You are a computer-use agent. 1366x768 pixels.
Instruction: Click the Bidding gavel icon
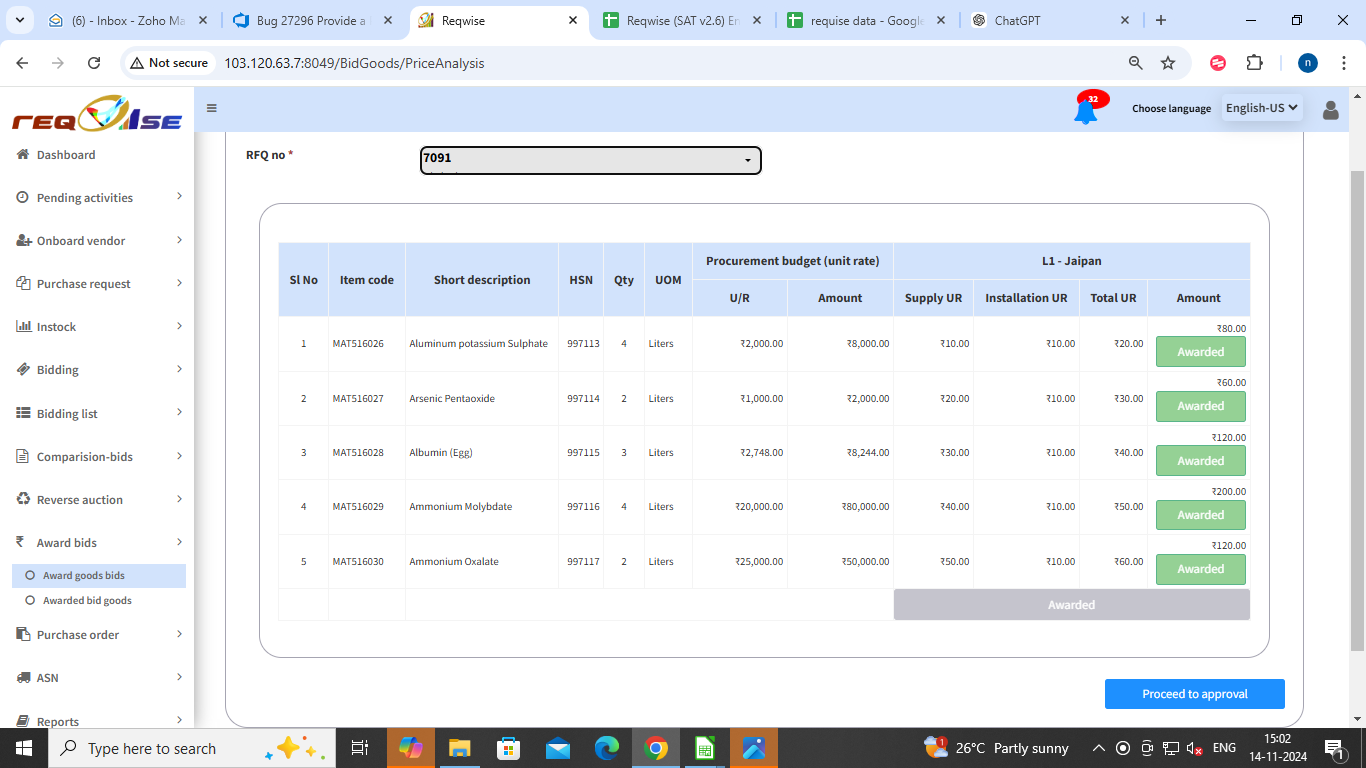click(24, 370)
